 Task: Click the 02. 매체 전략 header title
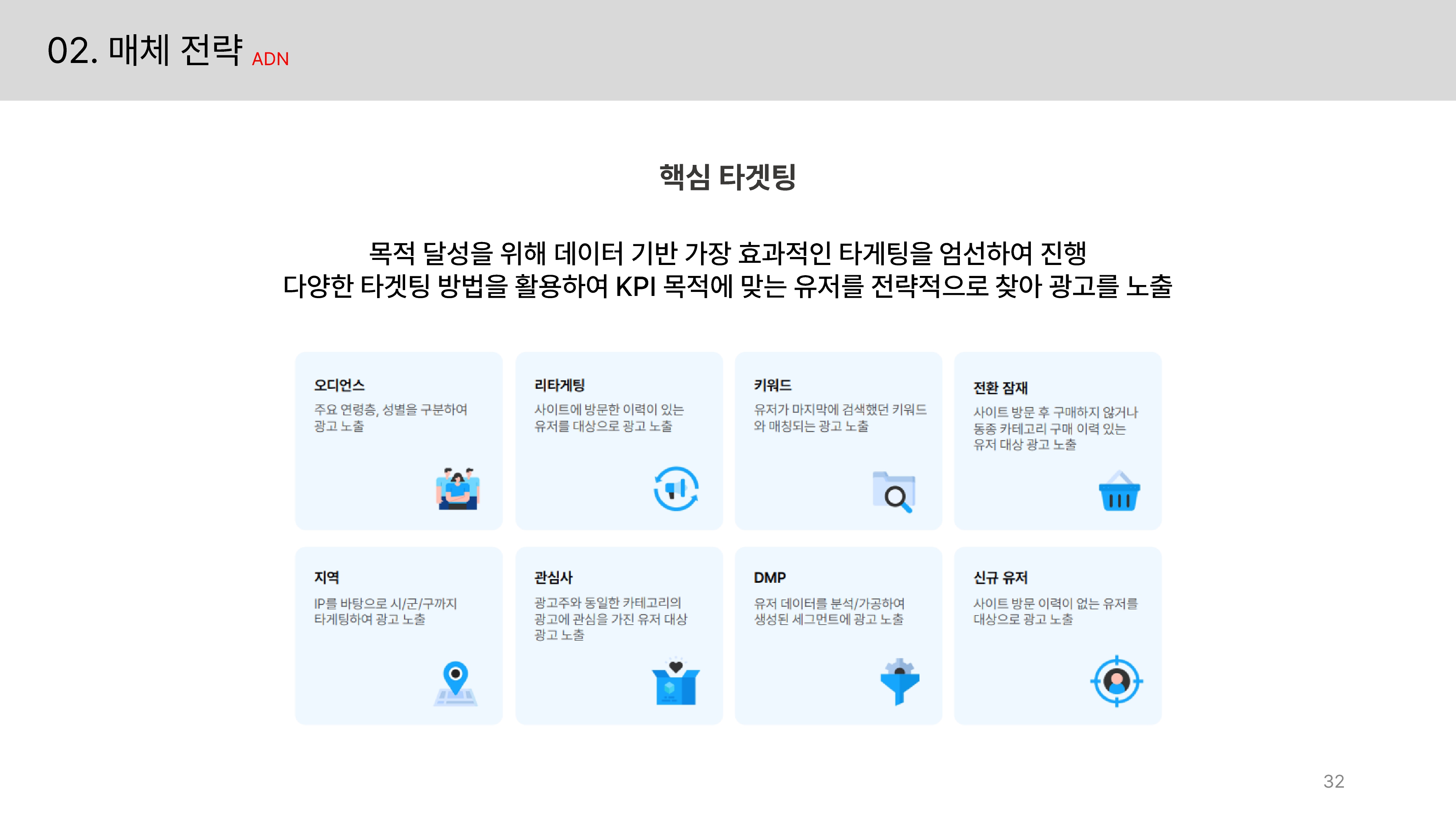point(145,51)
